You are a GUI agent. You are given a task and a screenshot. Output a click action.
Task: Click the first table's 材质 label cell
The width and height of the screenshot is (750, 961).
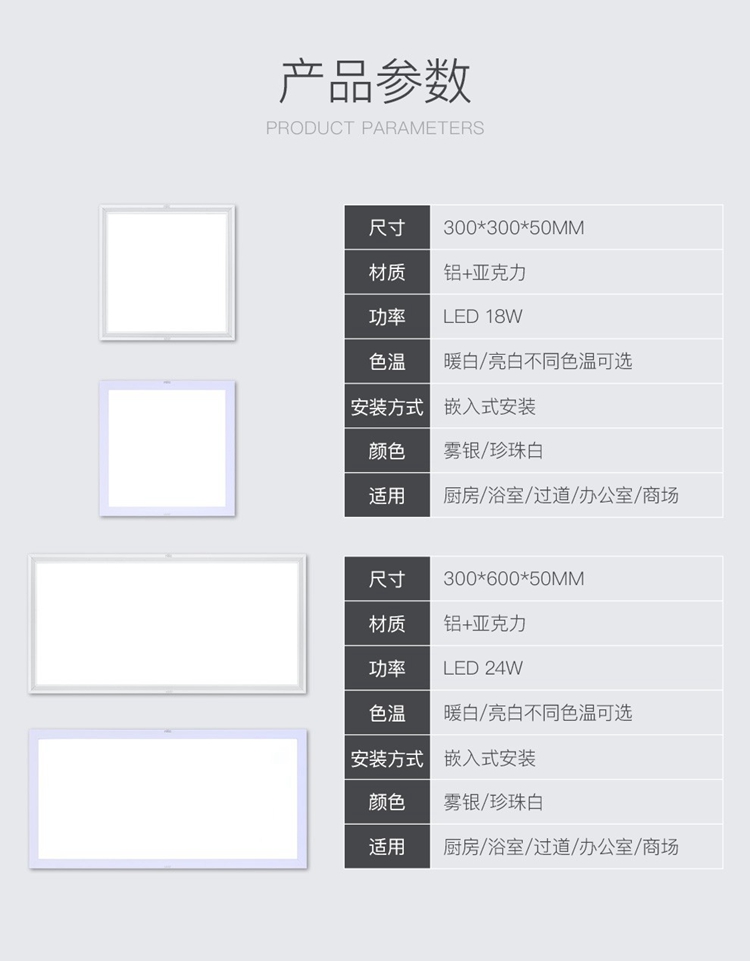[x=387, y=272]
